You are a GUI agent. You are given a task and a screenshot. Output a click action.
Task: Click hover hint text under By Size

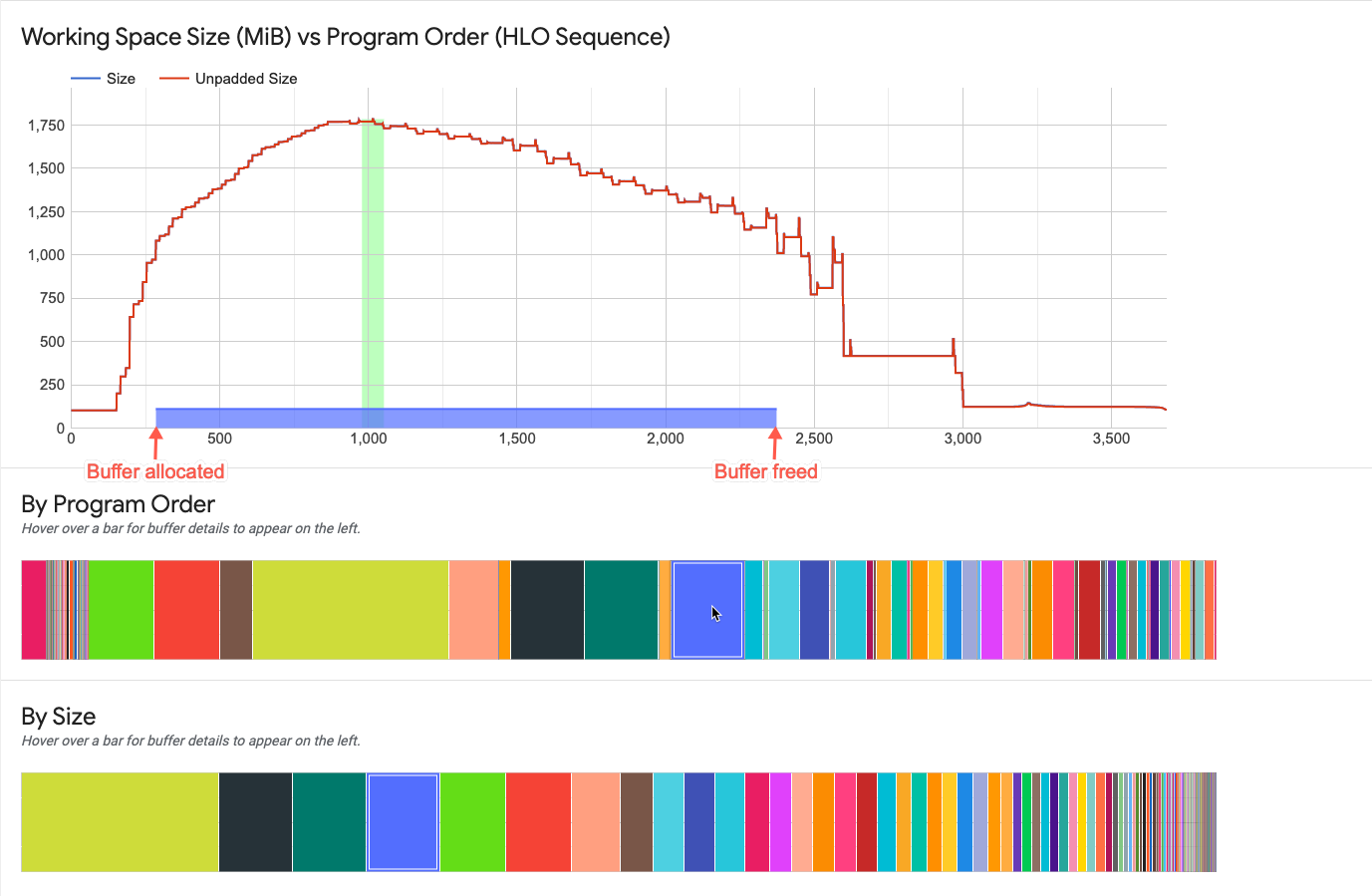click(191, 741)
